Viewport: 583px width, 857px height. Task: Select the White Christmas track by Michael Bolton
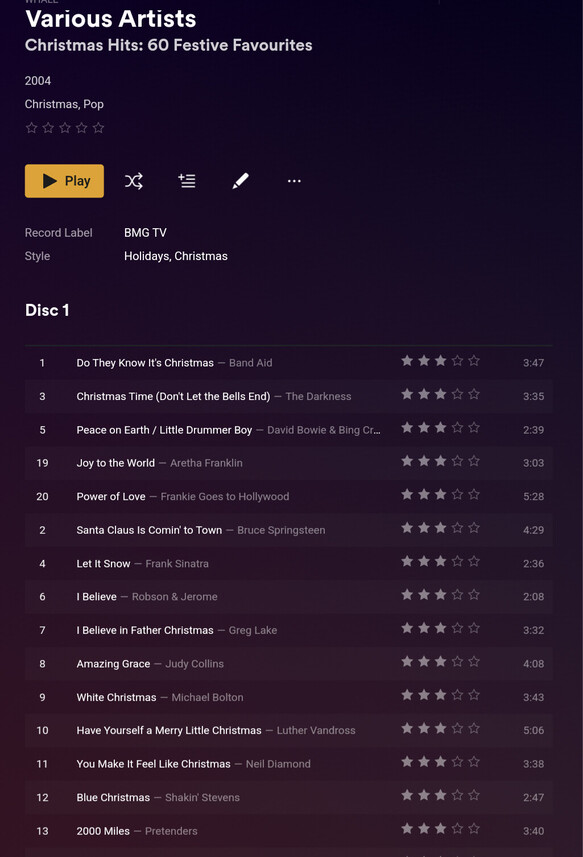pos(288,697)
